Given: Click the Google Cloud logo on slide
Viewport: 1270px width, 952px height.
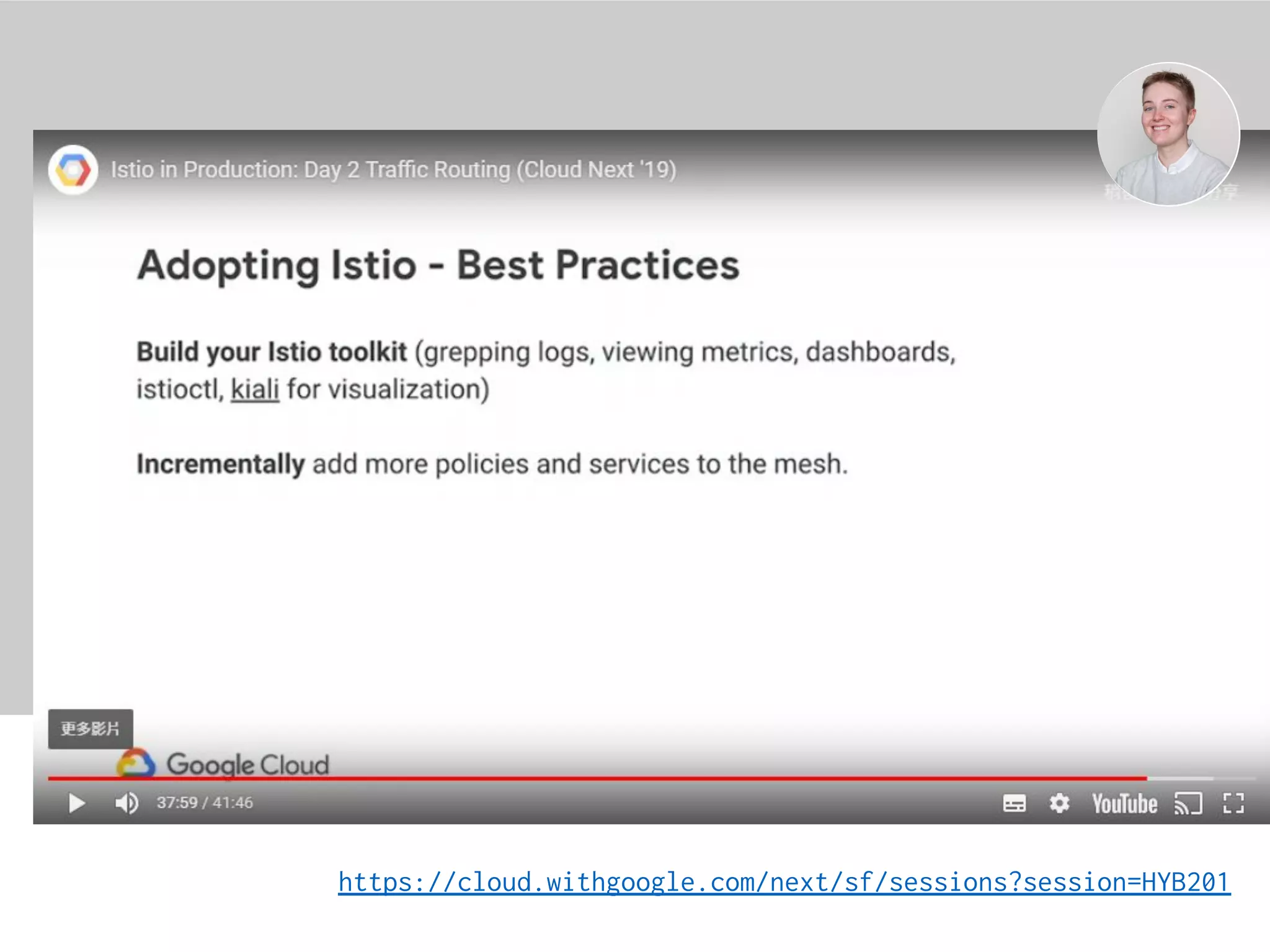Looking at the screenshot, I should [223, 764].
